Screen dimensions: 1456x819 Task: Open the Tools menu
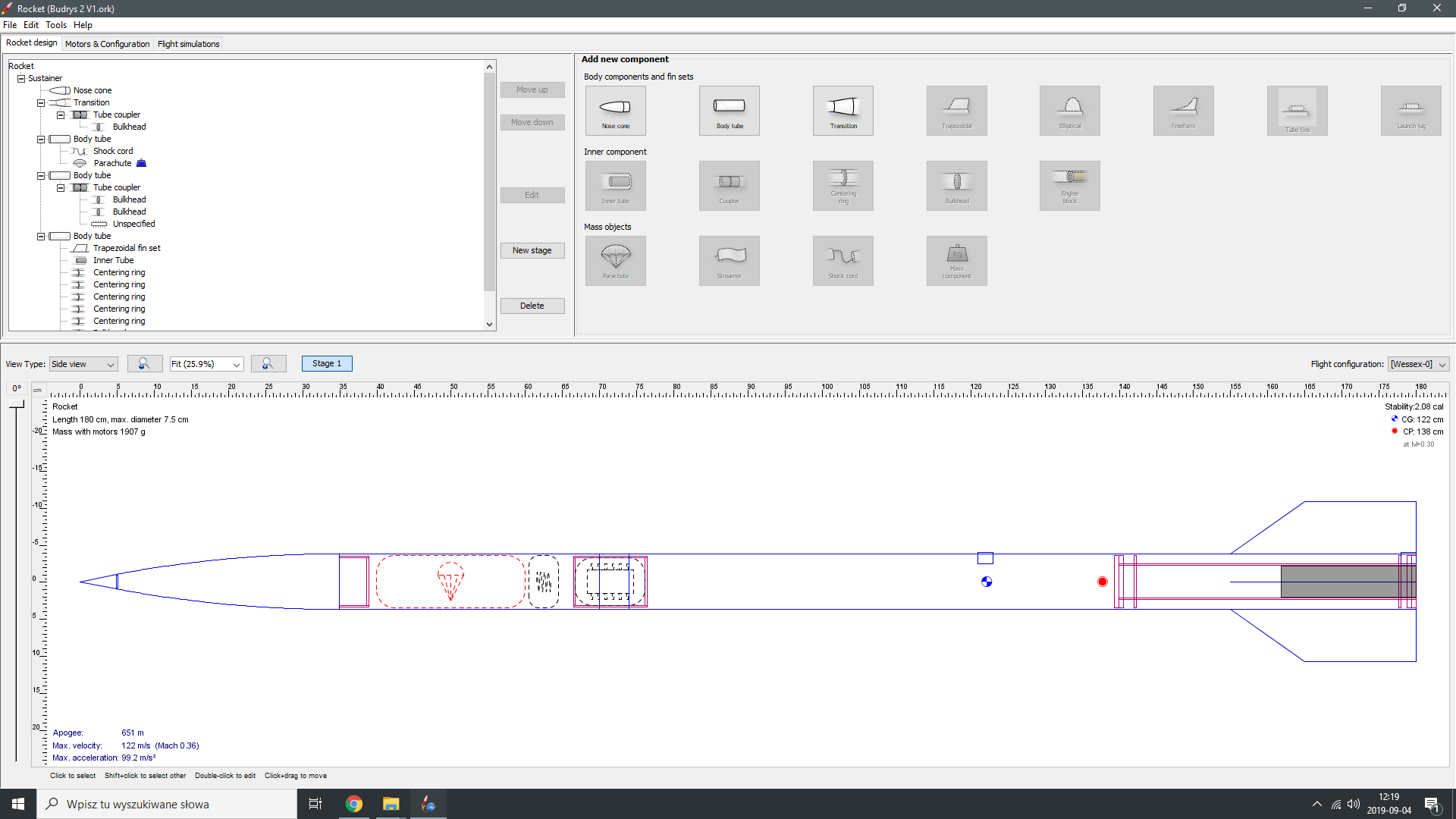click(55, 25)
